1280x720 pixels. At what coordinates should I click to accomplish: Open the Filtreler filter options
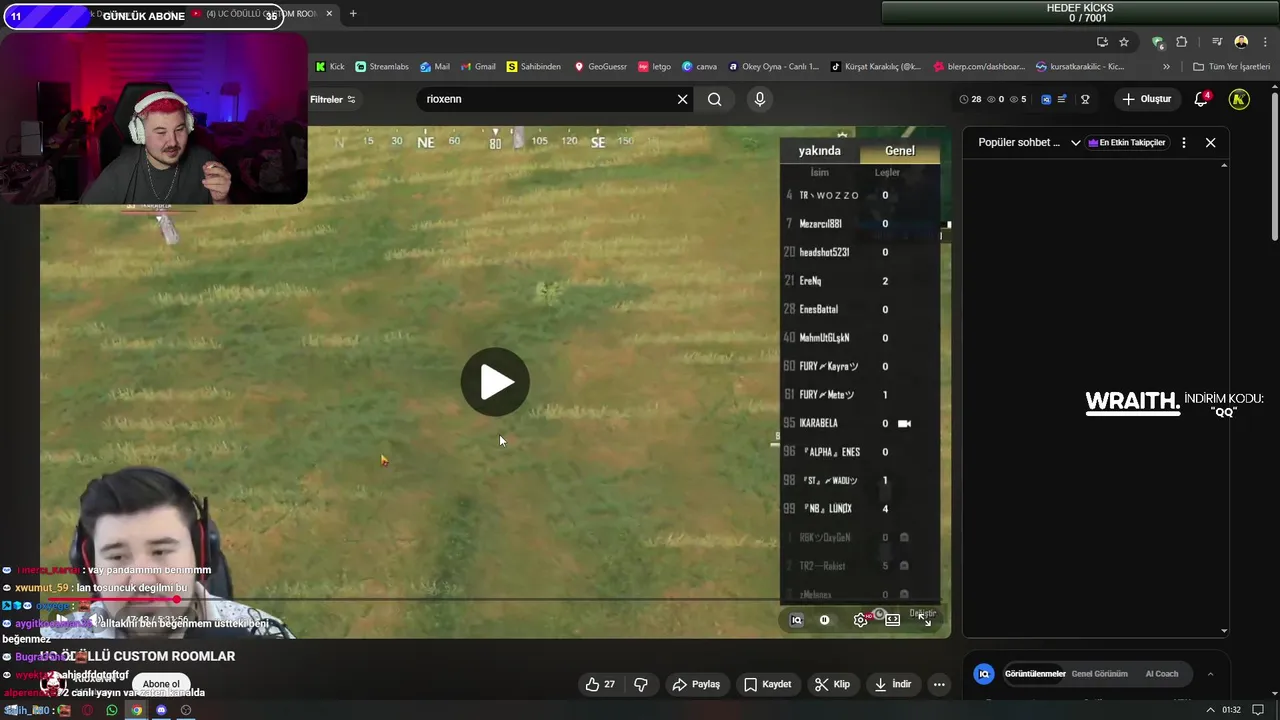click(x=333, y=99)
